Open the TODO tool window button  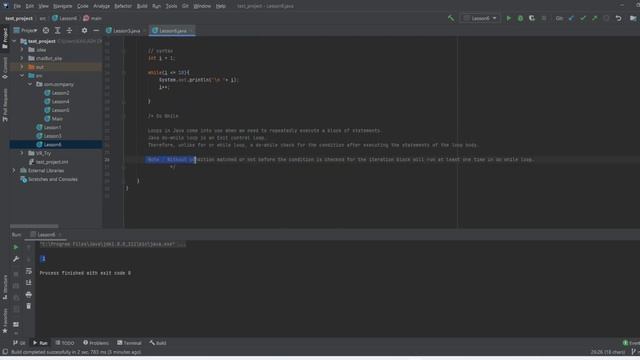(x=65, y=343)
